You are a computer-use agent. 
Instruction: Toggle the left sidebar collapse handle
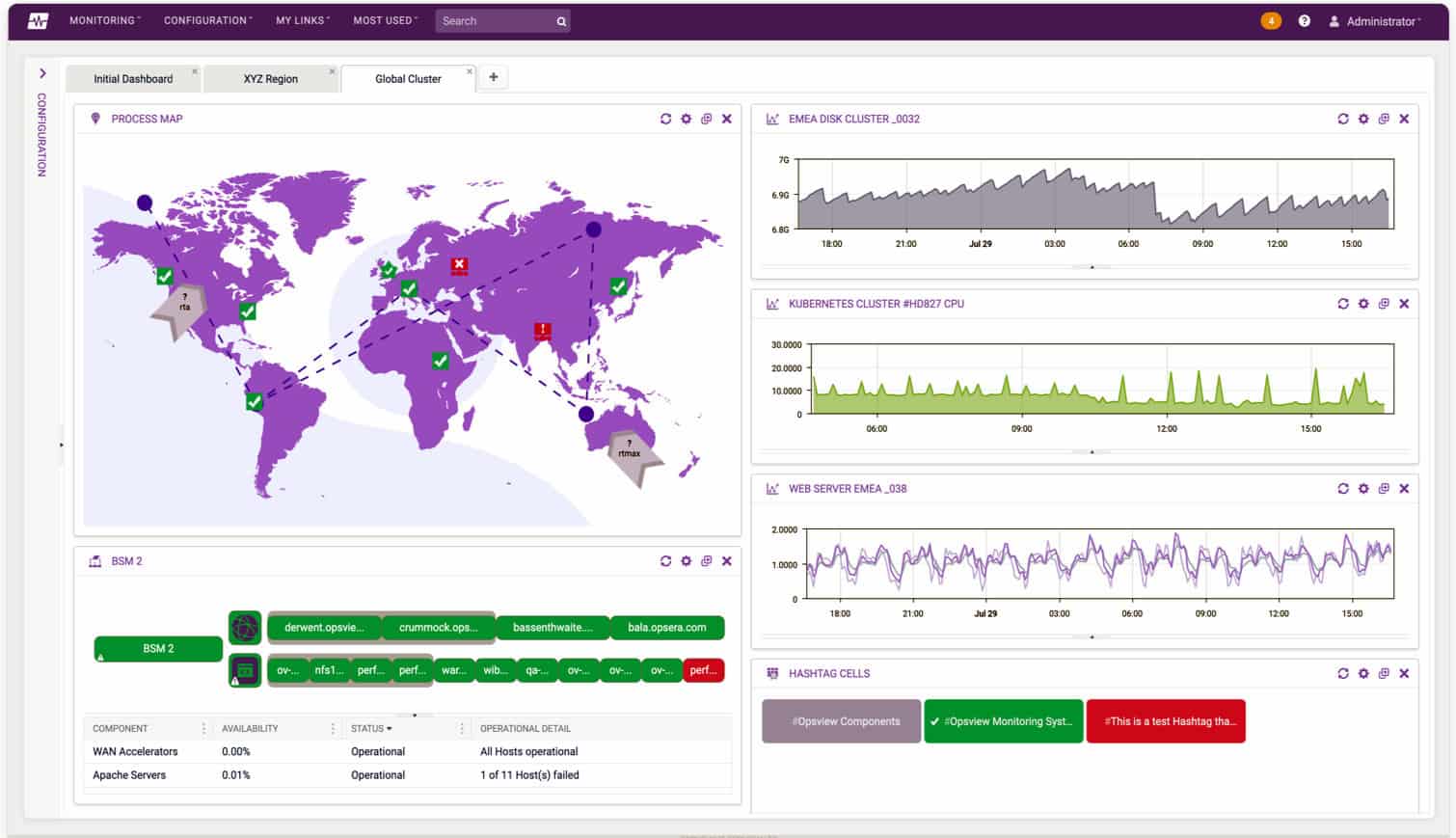[x=62, y=445]
